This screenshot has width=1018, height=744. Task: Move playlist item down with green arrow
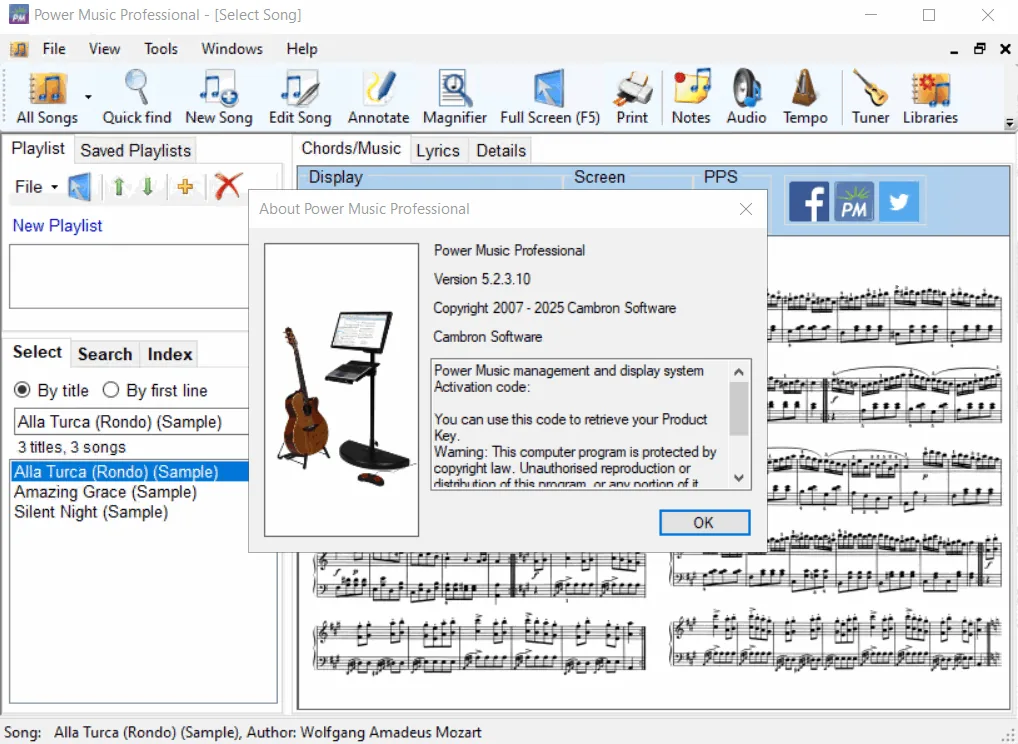(x=147, y=187)
